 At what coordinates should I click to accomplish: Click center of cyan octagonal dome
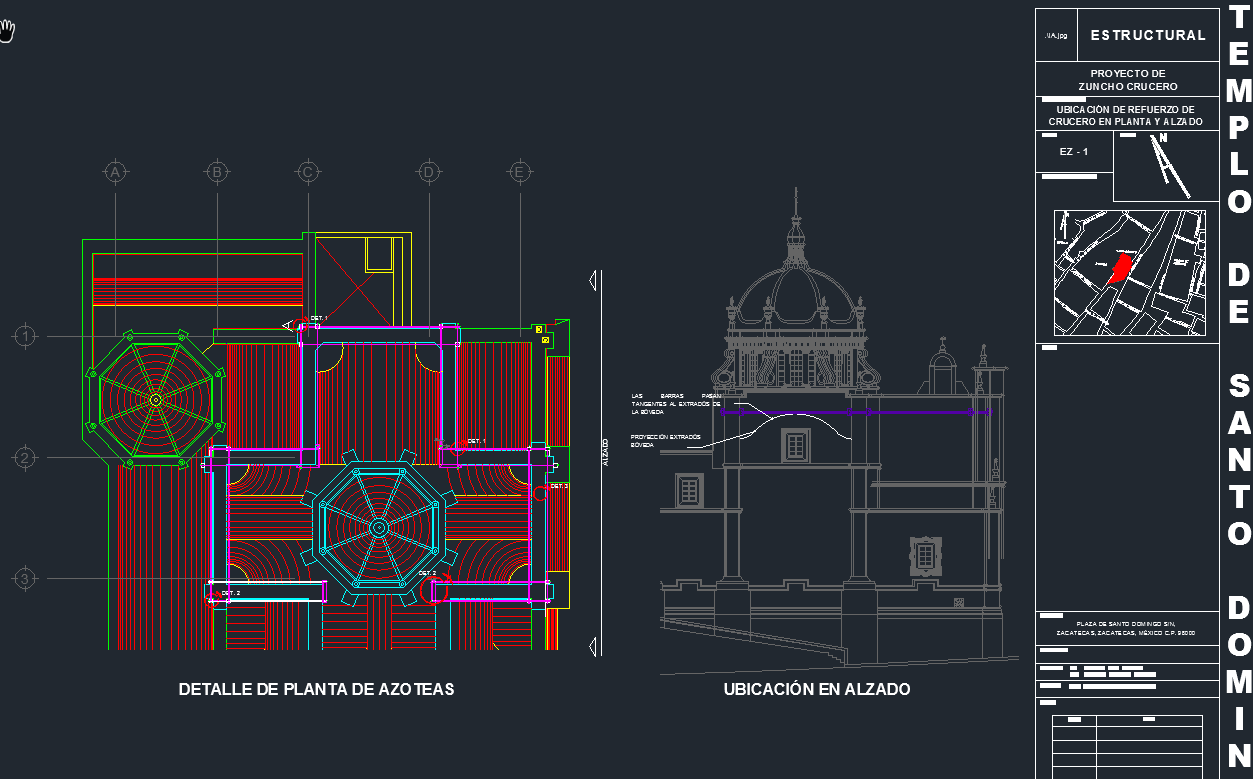pos(378,527)
